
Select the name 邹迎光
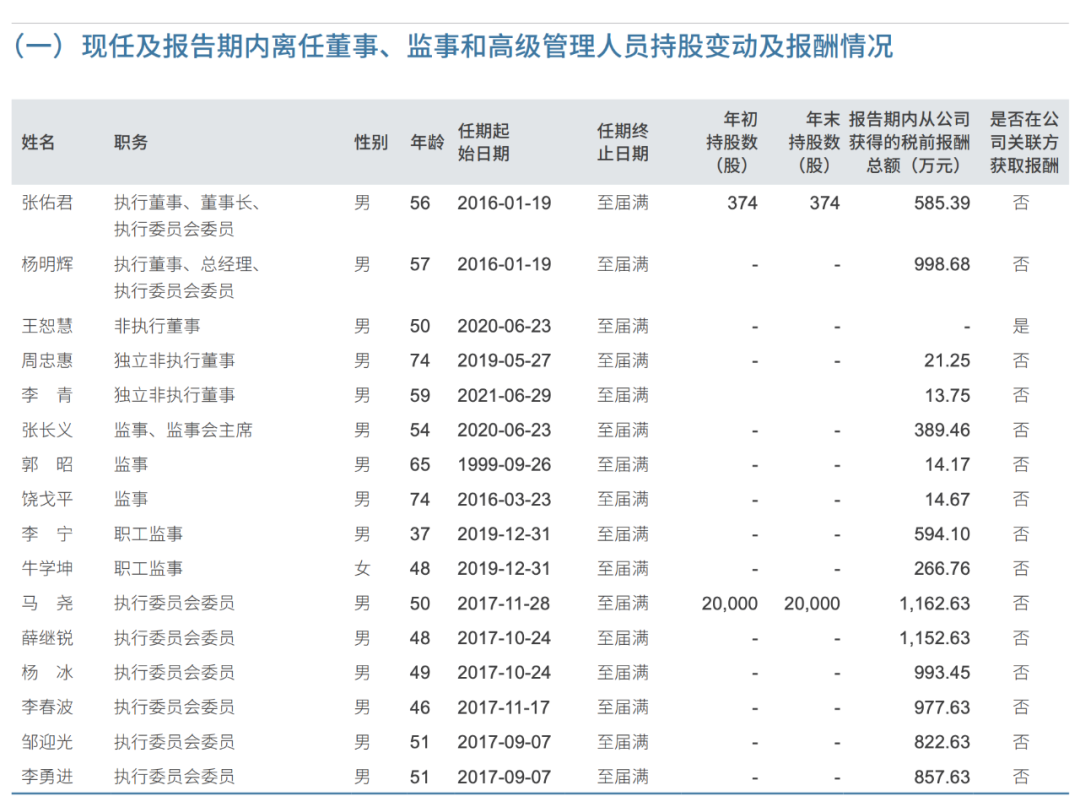(x=47, y=742)
